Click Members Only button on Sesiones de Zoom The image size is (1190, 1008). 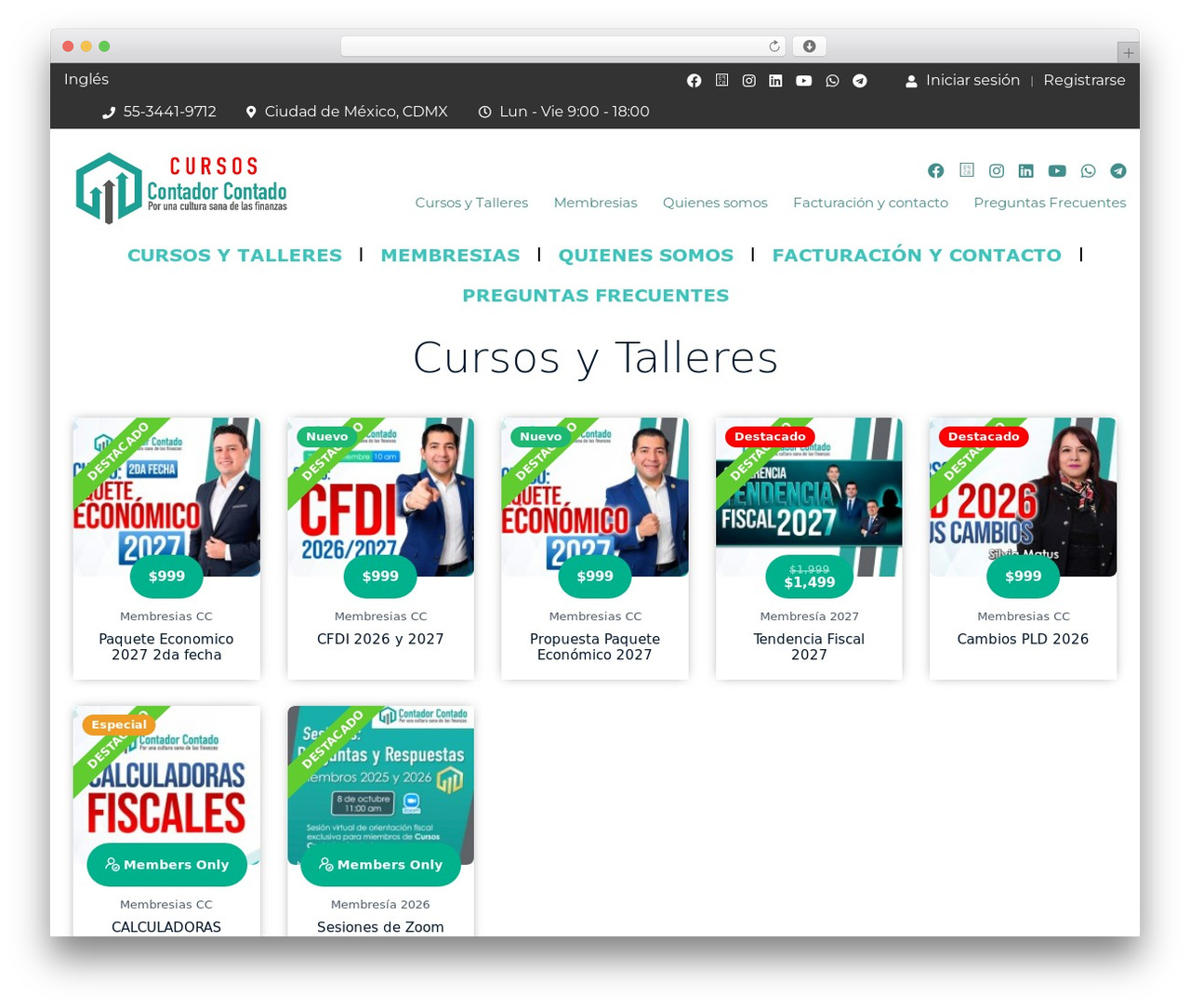coord(380,865)
